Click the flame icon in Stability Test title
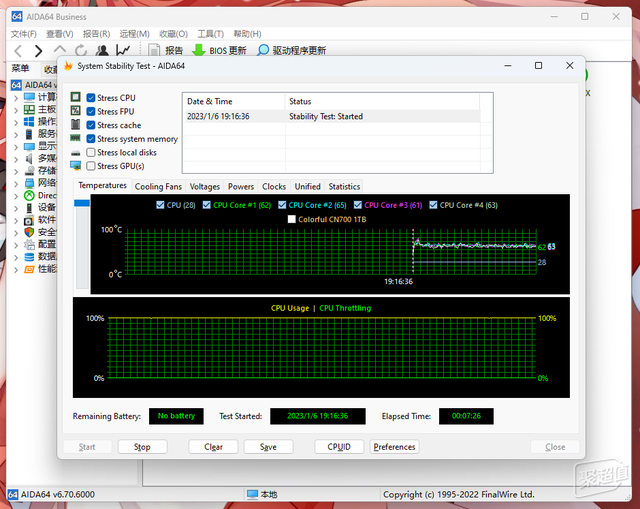Image resolution: width=640 pixels, height=509 pixels. 68,66
